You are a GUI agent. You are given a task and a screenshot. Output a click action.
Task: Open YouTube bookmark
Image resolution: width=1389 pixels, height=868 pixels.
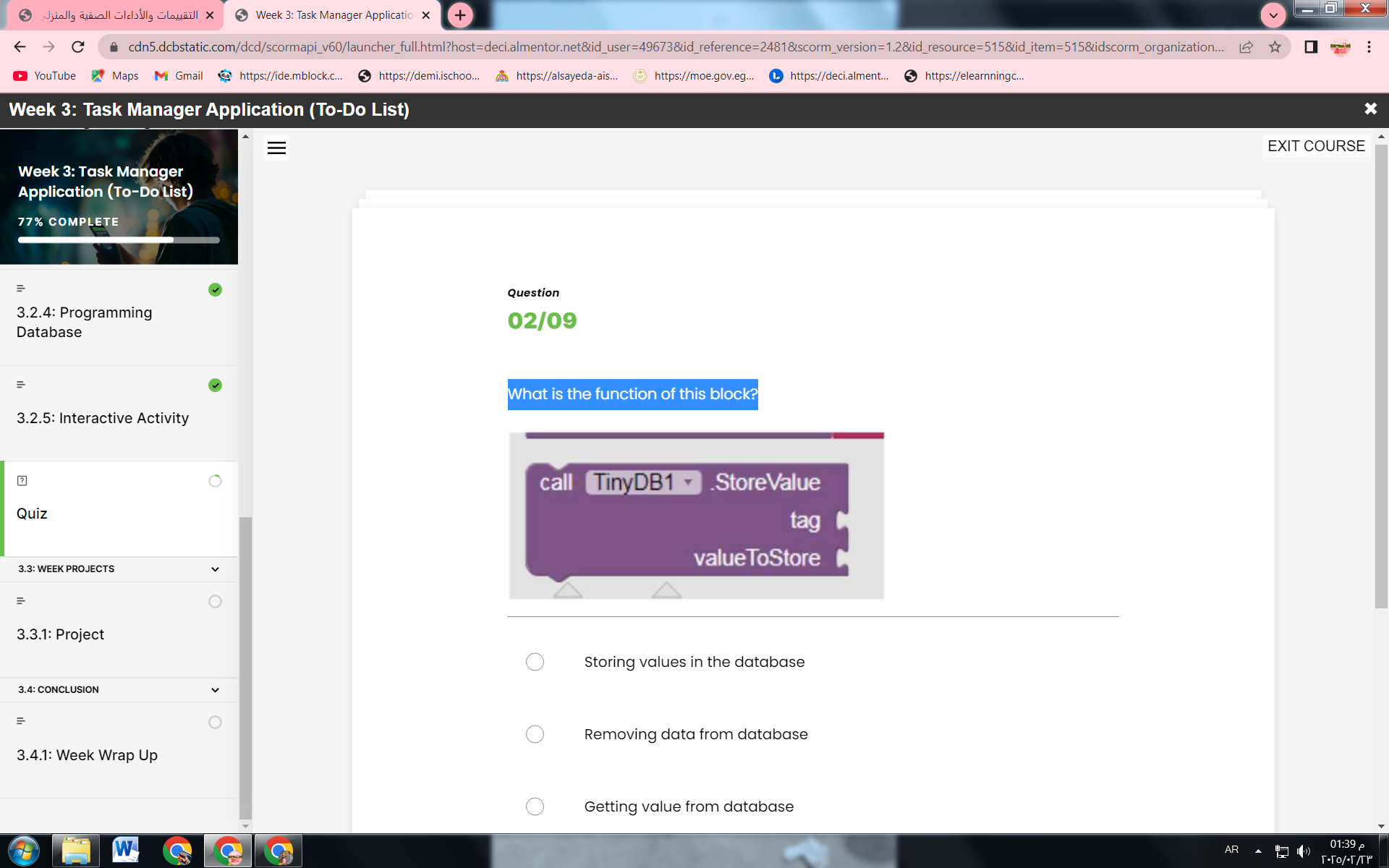[x=45, y=76]
